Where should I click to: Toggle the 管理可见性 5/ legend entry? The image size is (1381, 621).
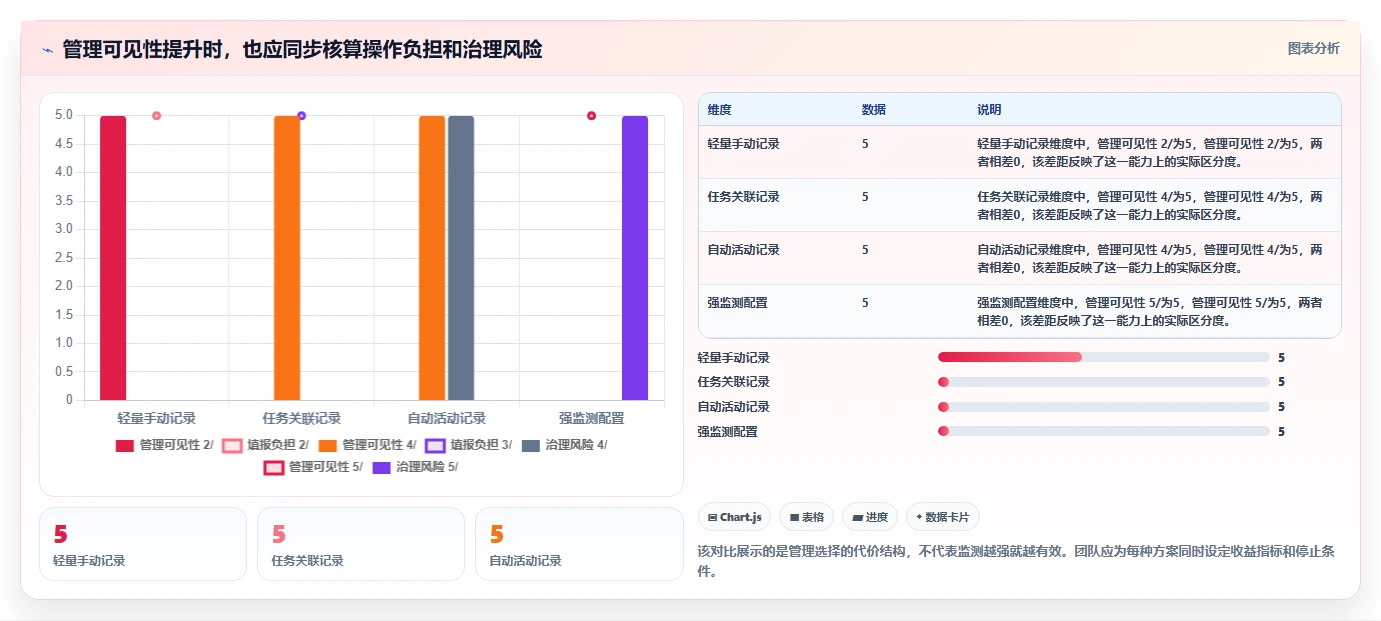tap(313, 467)
